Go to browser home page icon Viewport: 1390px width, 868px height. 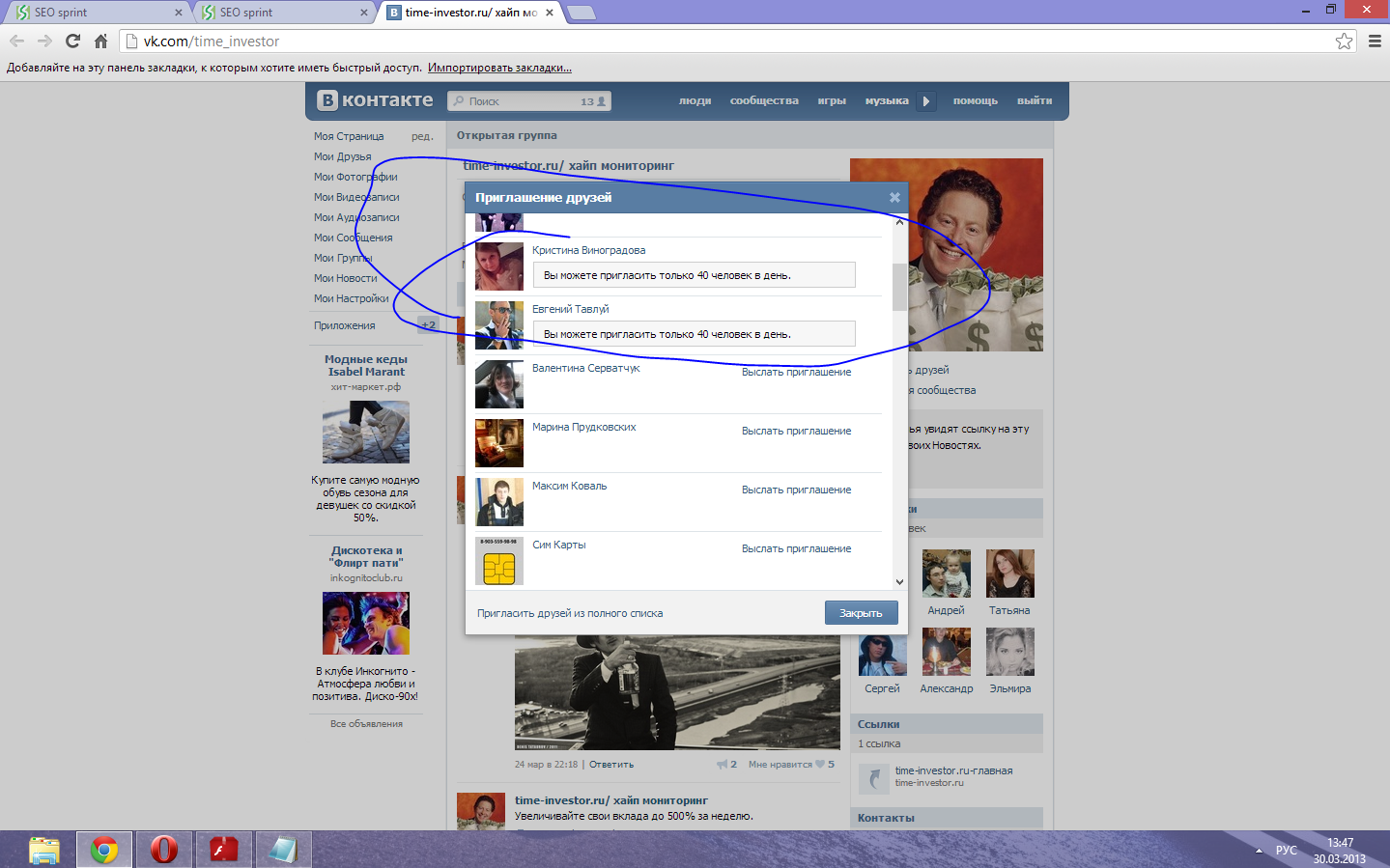pyautogui.click(x=100, y=42)
